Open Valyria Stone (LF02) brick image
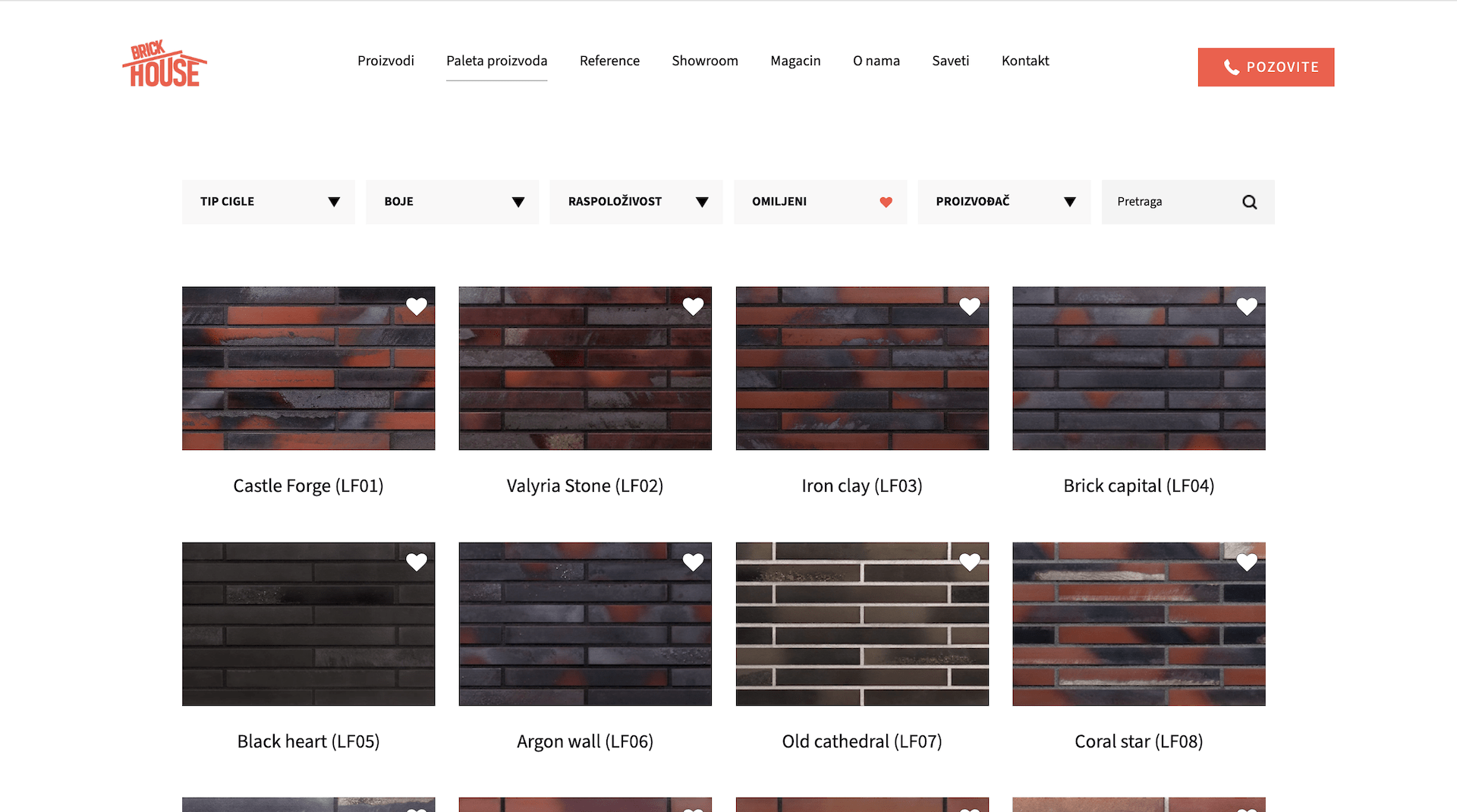This screenshot has height=812, width=1457. point(585,368)
